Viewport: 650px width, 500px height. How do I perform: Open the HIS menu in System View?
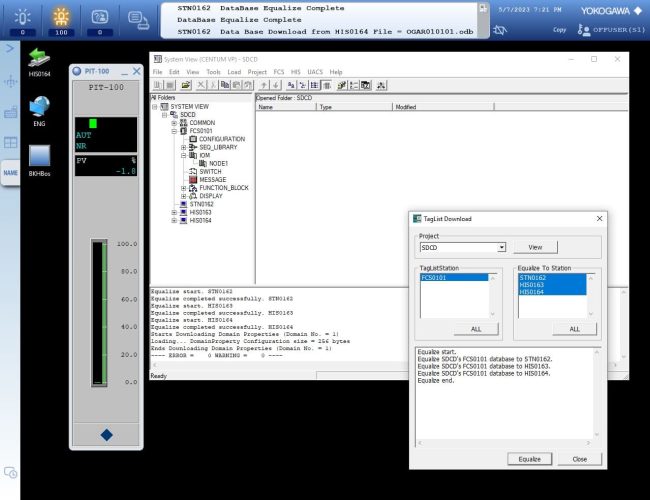[x=296, y=72]
